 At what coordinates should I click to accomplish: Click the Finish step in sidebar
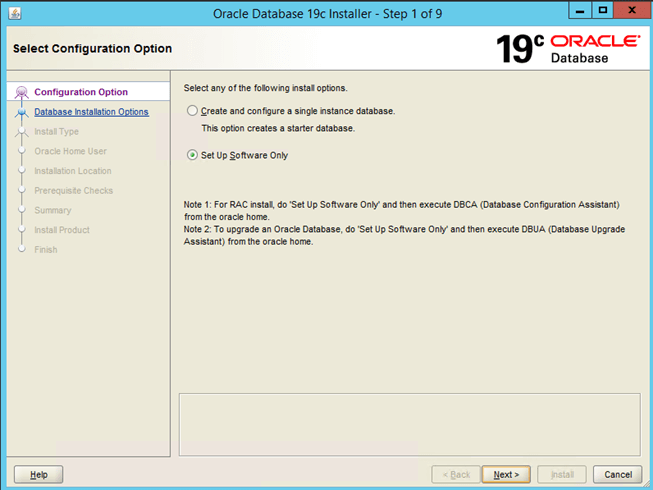tap(46, 250)
